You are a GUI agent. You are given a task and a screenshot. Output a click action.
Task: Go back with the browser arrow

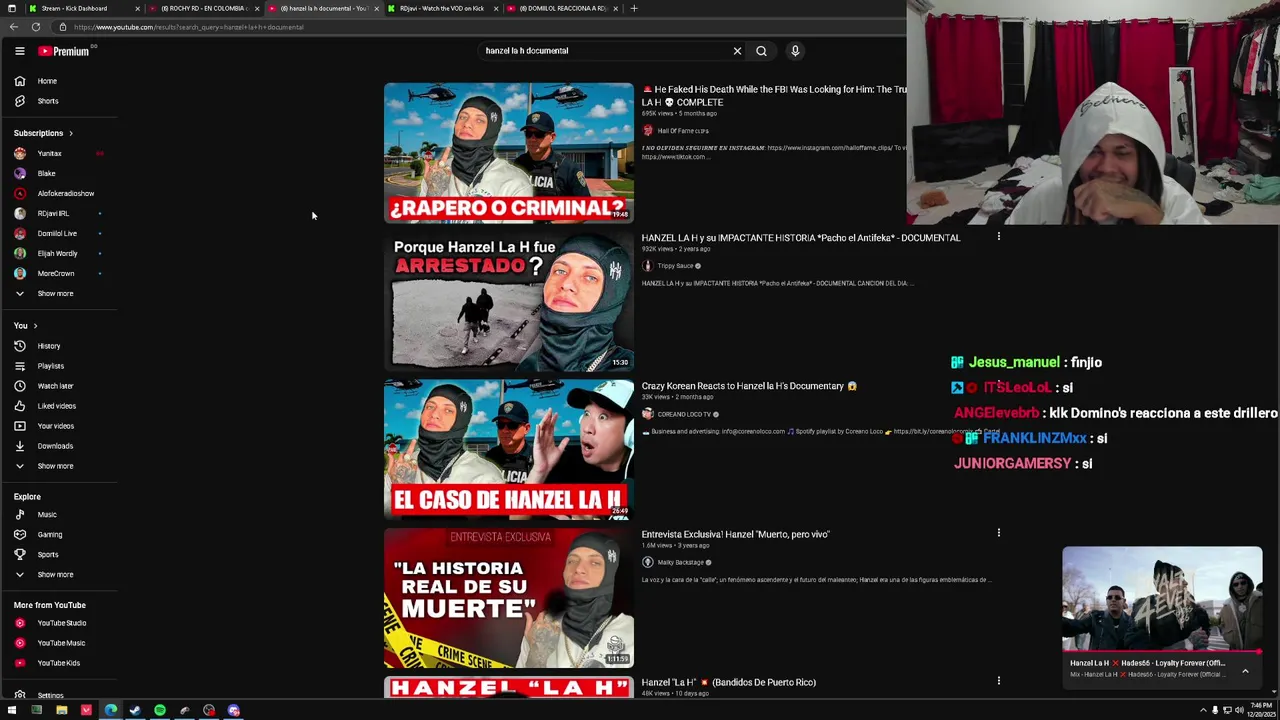[x=13, y=27]
